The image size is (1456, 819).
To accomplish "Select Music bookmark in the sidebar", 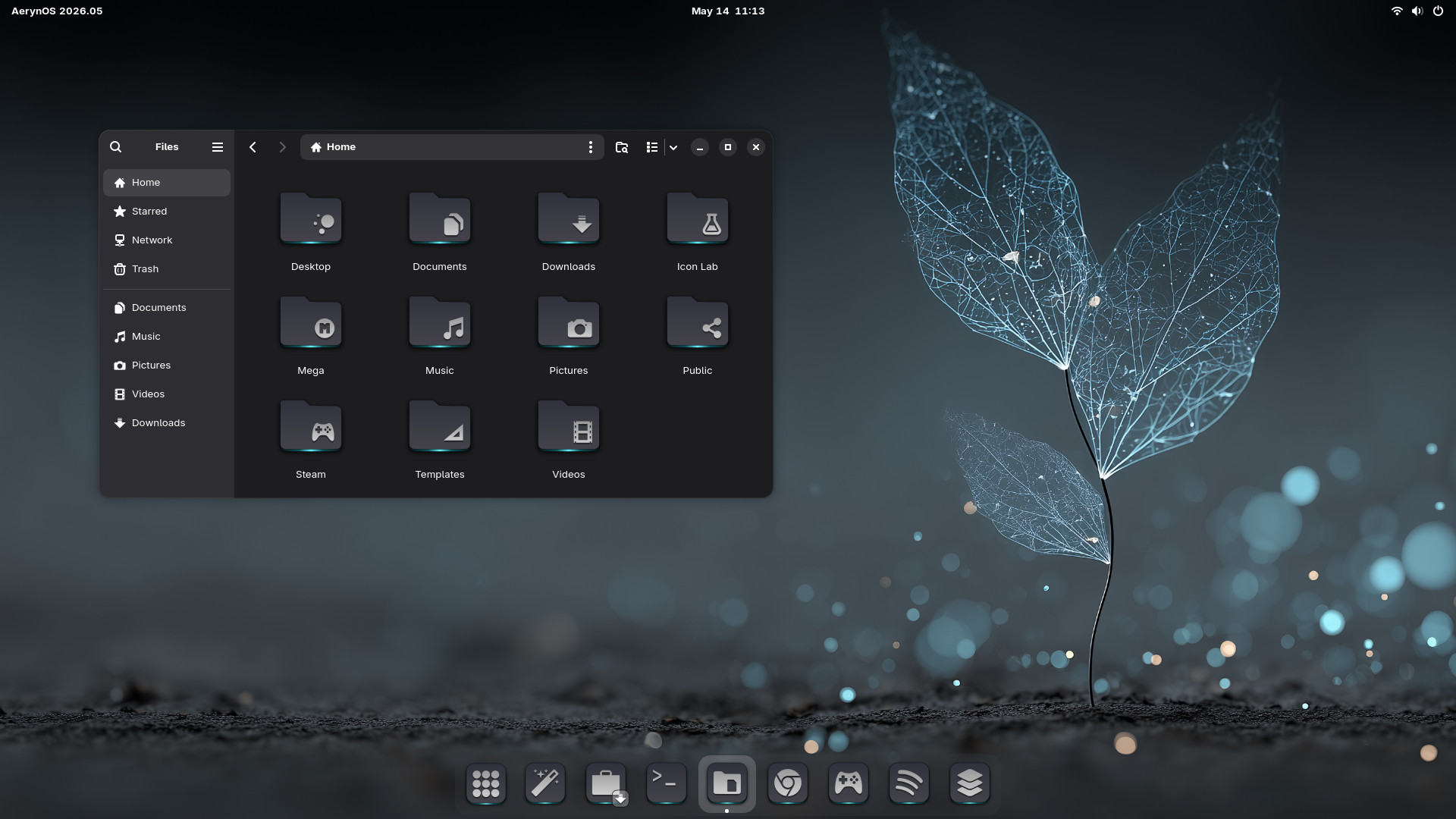I will click(x=167, y=337).
